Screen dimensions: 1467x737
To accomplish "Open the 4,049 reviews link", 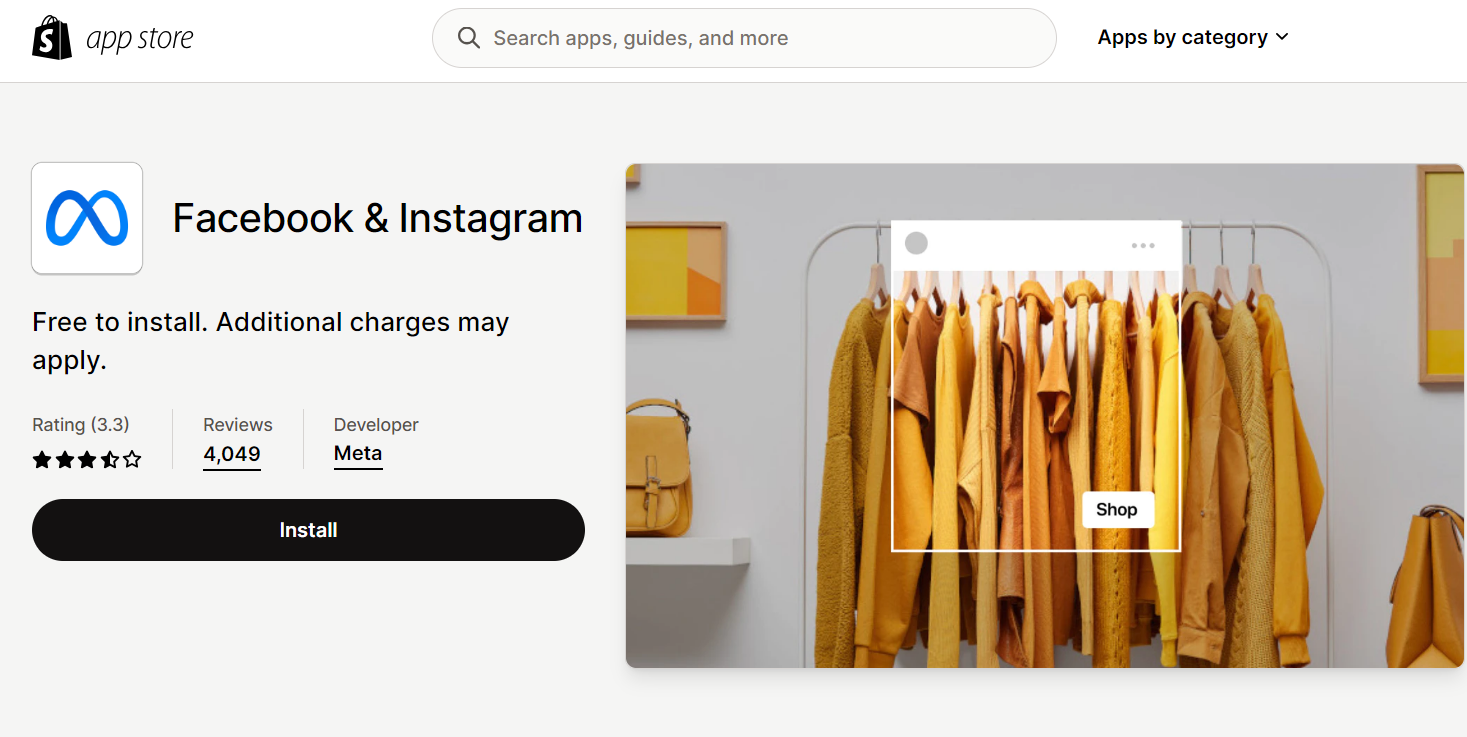I will 232,455.
